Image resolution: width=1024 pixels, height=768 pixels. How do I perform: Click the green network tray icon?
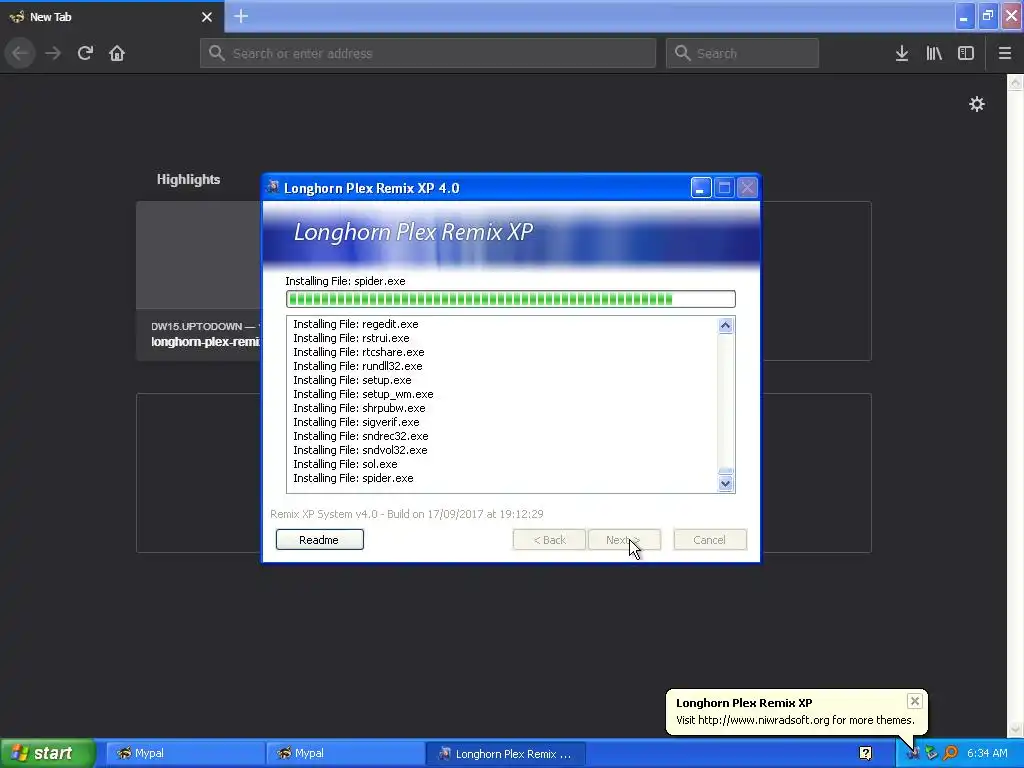(x=931, y=753)
